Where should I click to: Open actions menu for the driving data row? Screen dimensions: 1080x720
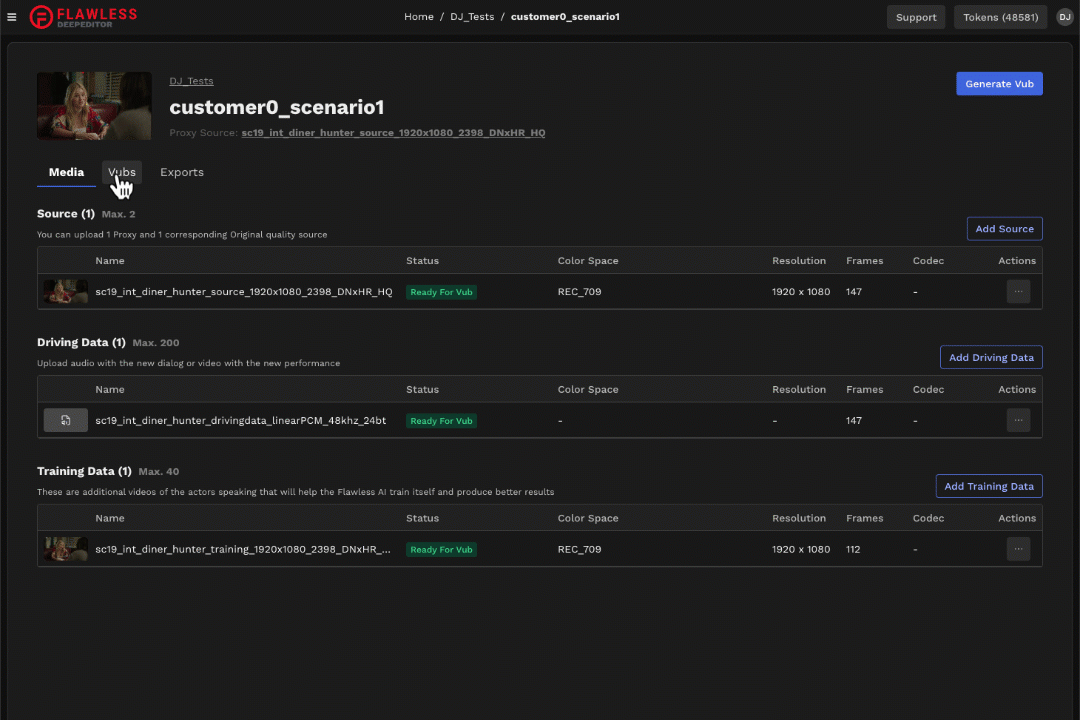pos(1018,420)
